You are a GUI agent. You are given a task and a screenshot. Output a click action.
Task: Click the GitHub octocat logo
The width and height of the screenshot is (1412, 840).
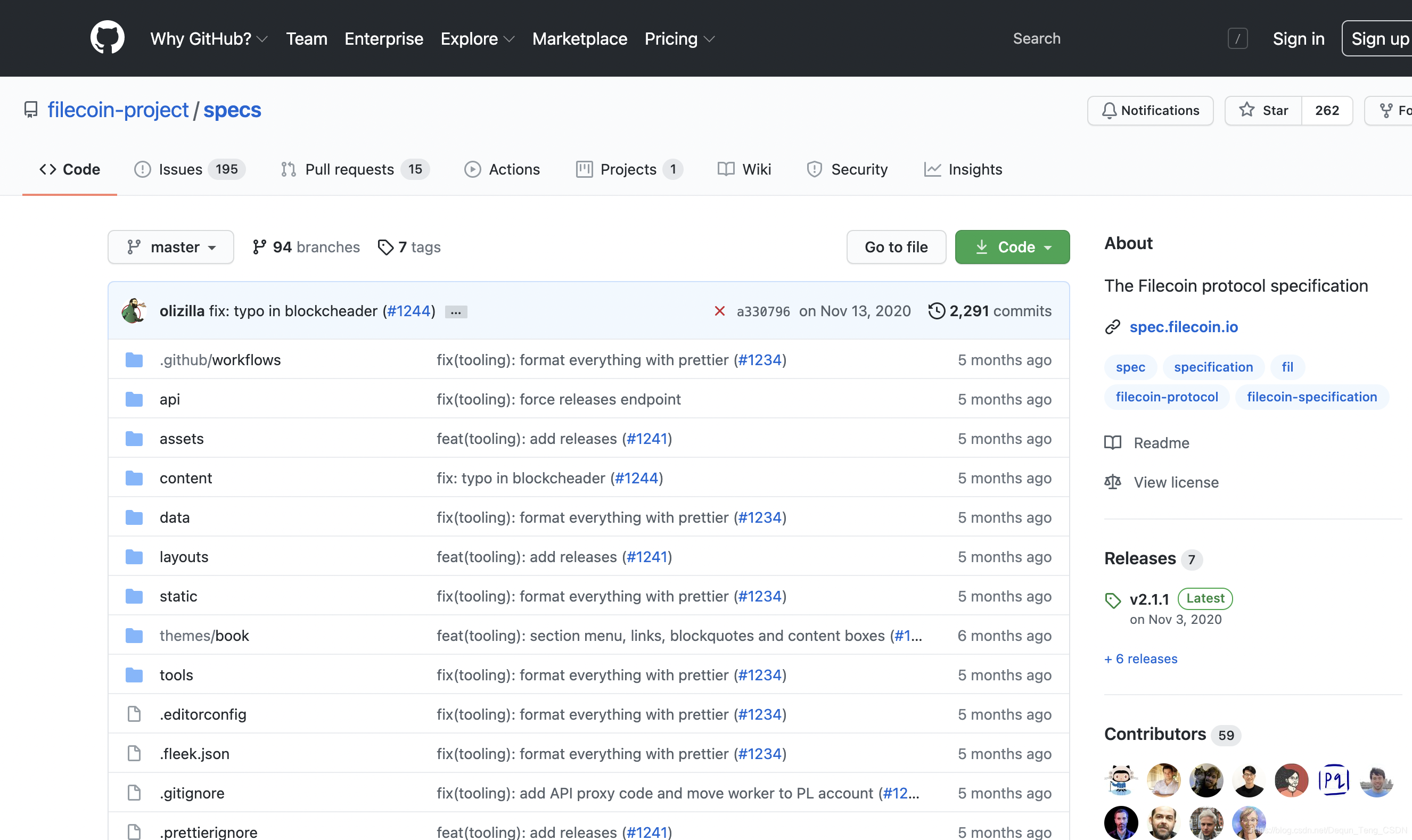click(107, 38)
